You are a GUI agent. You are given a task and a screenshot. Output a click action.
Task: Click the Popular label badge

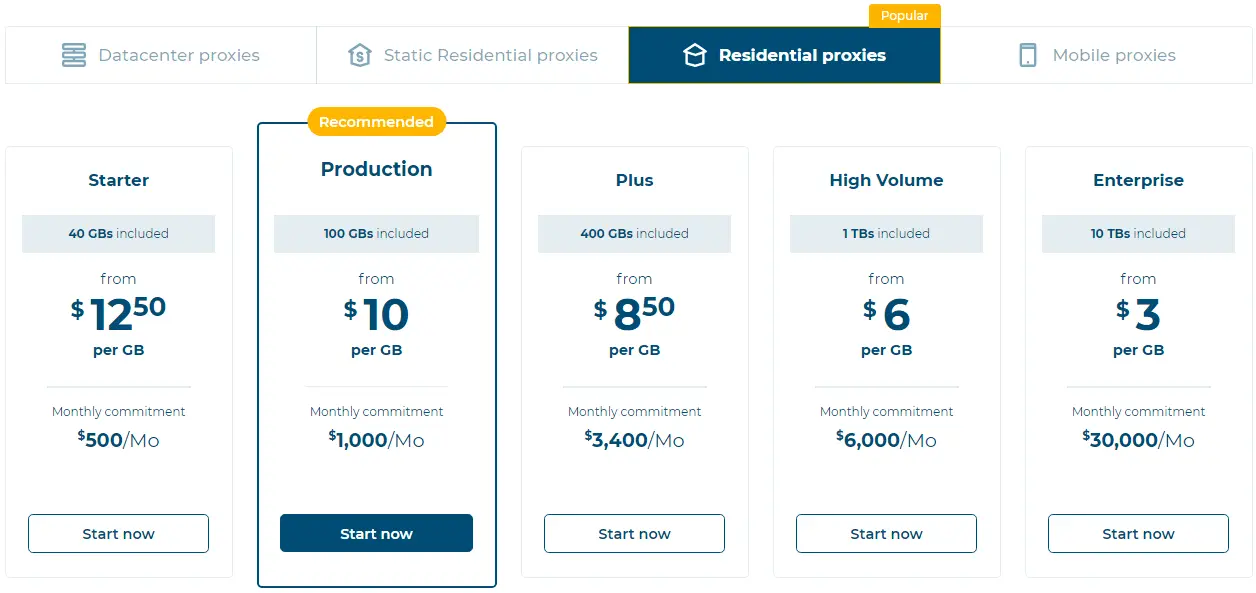(x=904, y=16)
